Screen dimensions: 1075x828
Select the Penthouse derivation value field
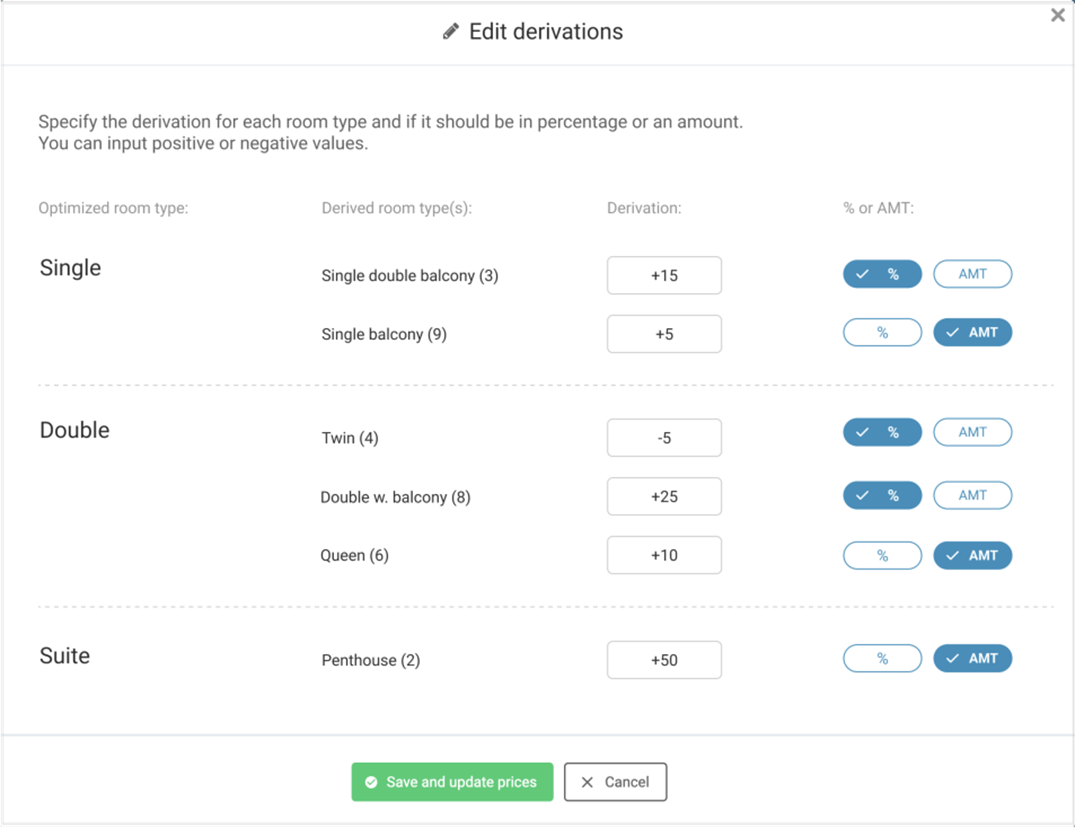(664, 660)
